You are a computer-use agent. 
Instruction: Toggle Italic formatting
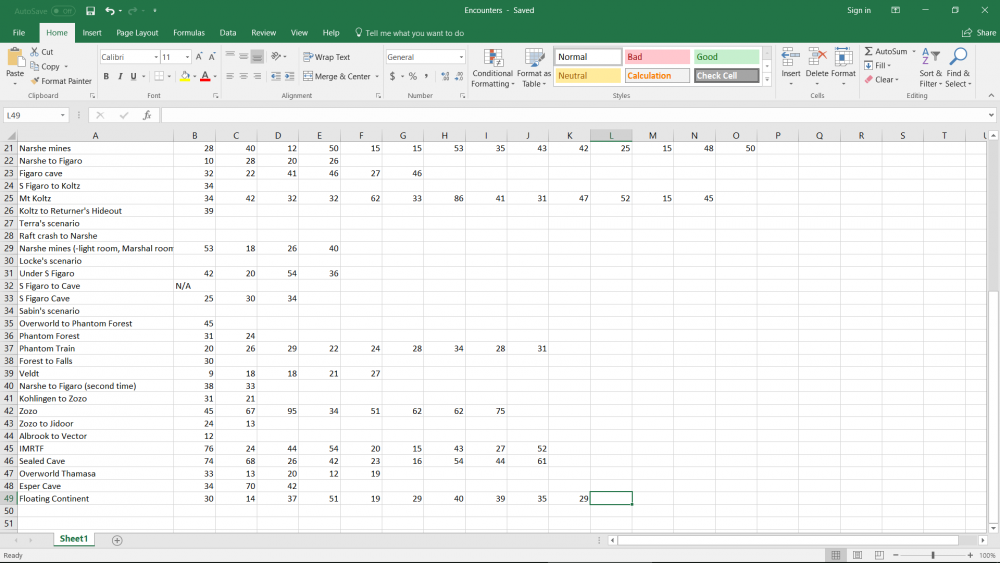(x=120, y=76)
